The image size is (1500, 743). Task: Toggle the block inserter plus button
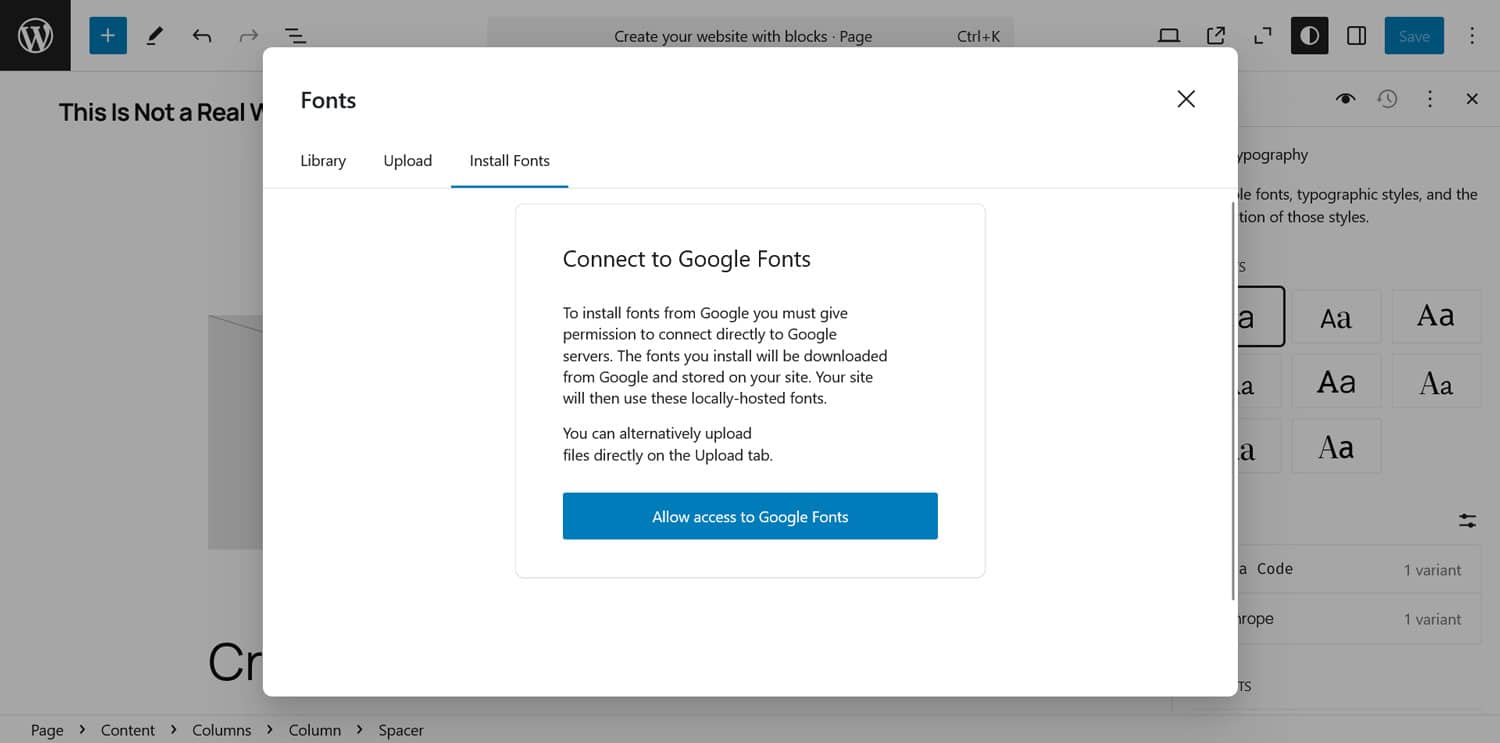pyautogui.click(x=108, y=36)
